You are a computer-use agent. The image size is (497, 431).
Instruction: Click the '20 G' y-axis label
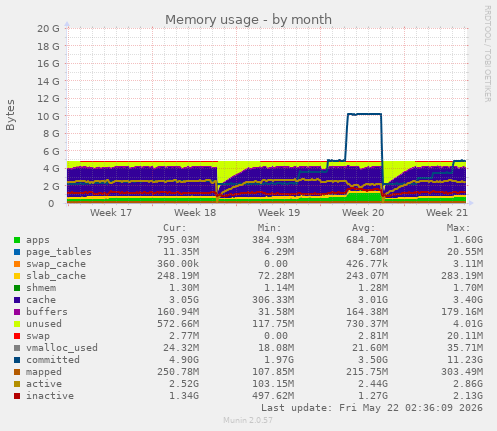48,29
